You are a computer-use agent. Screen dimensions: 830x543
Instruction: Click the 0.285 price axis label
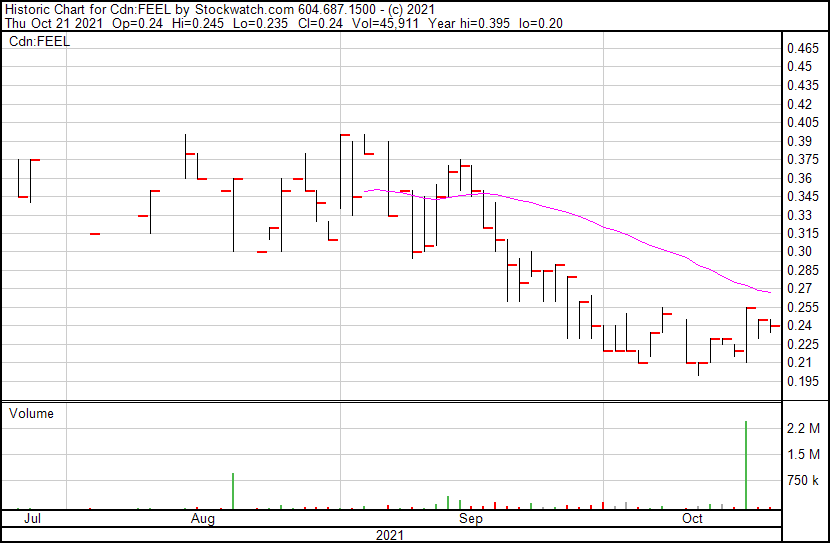coord(802,270)
